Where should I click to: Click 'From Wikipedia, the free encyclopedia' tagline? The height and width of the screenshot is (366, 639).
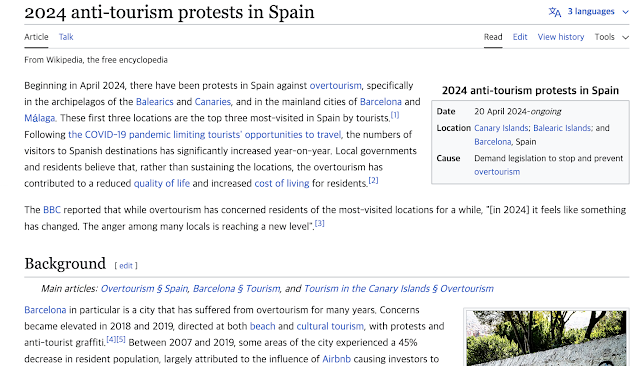[x=96, y=60]
